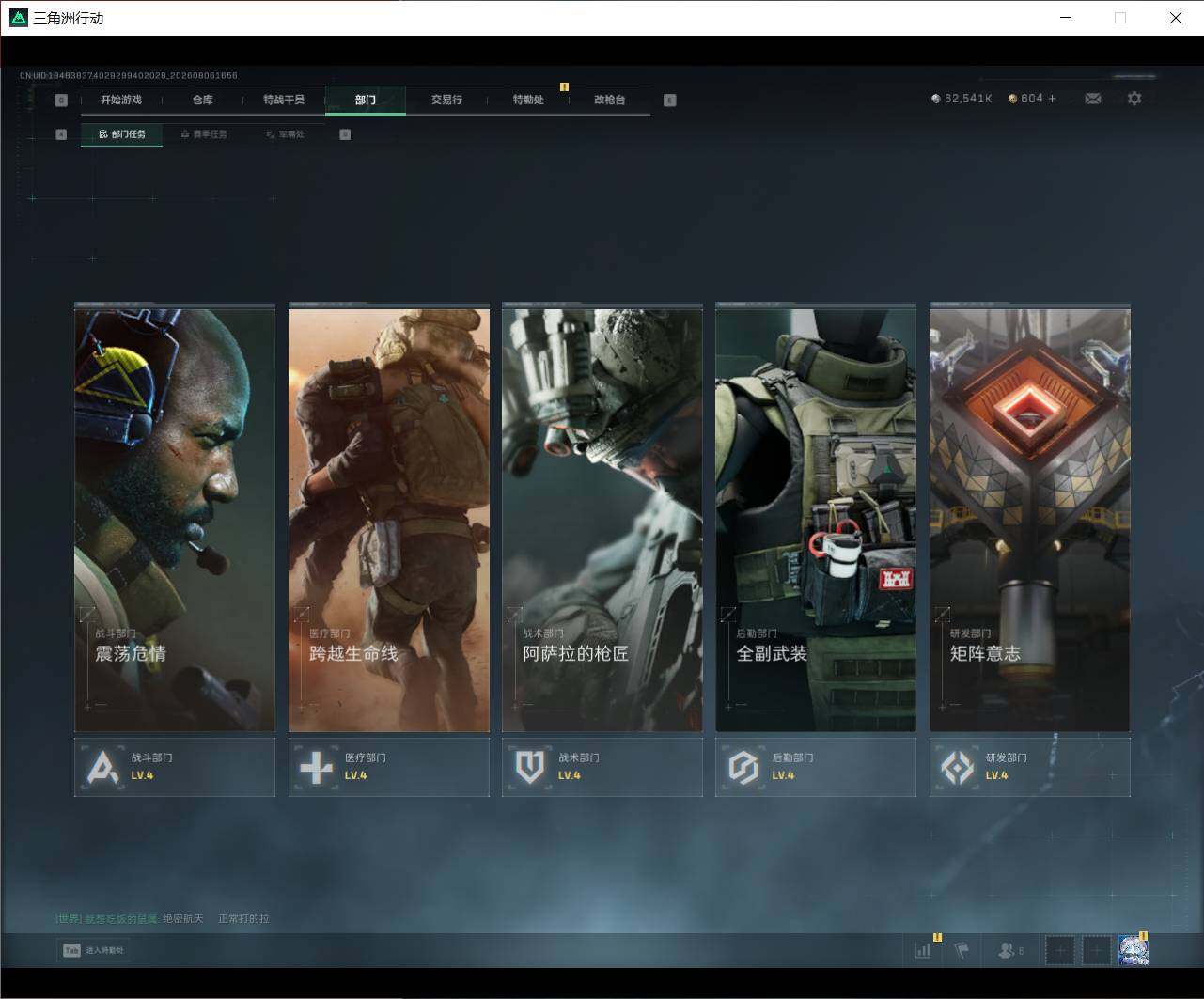Image resolution: width=1204 pixels, height=999 pixels.
Task: Click the E key hint after 改枪台
Action: pyautogui.click(x=669, y=100)
